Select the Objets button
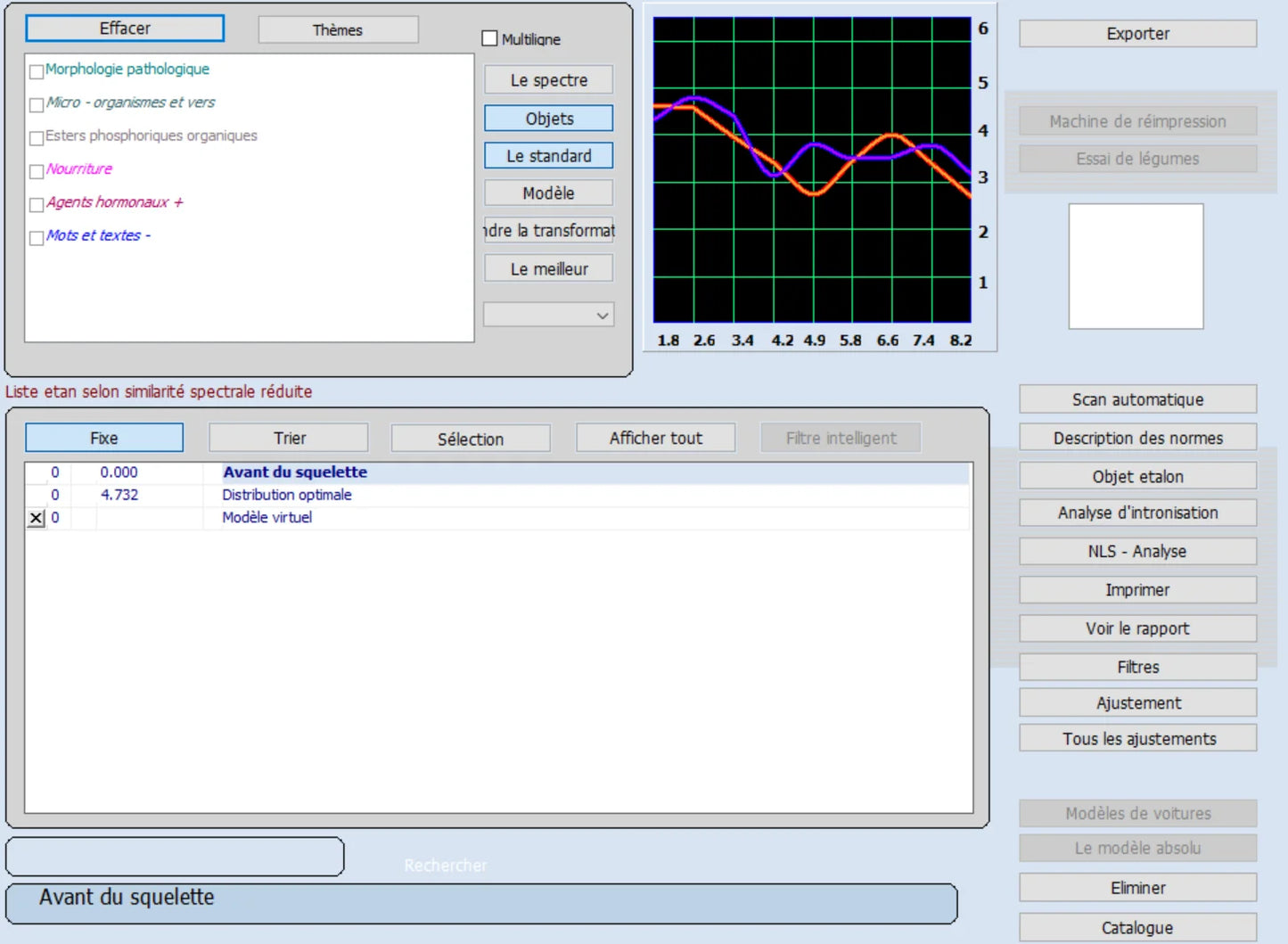 548,119
